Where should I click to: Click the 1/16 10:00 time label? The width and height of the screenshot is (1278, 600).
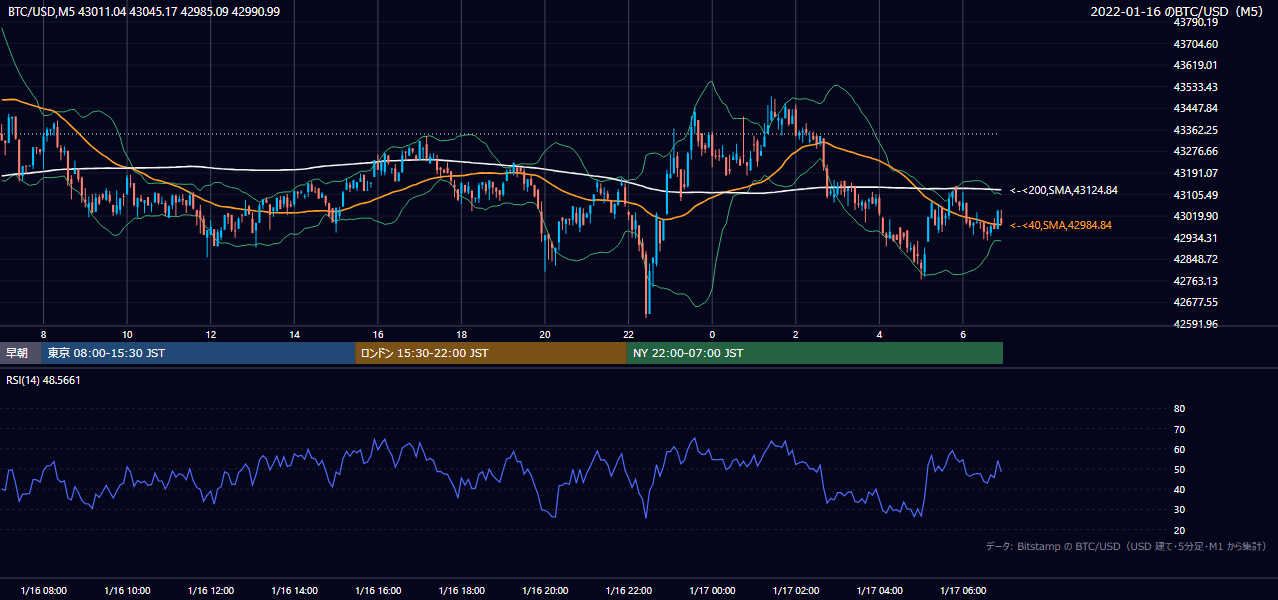(x=127, y=591)
